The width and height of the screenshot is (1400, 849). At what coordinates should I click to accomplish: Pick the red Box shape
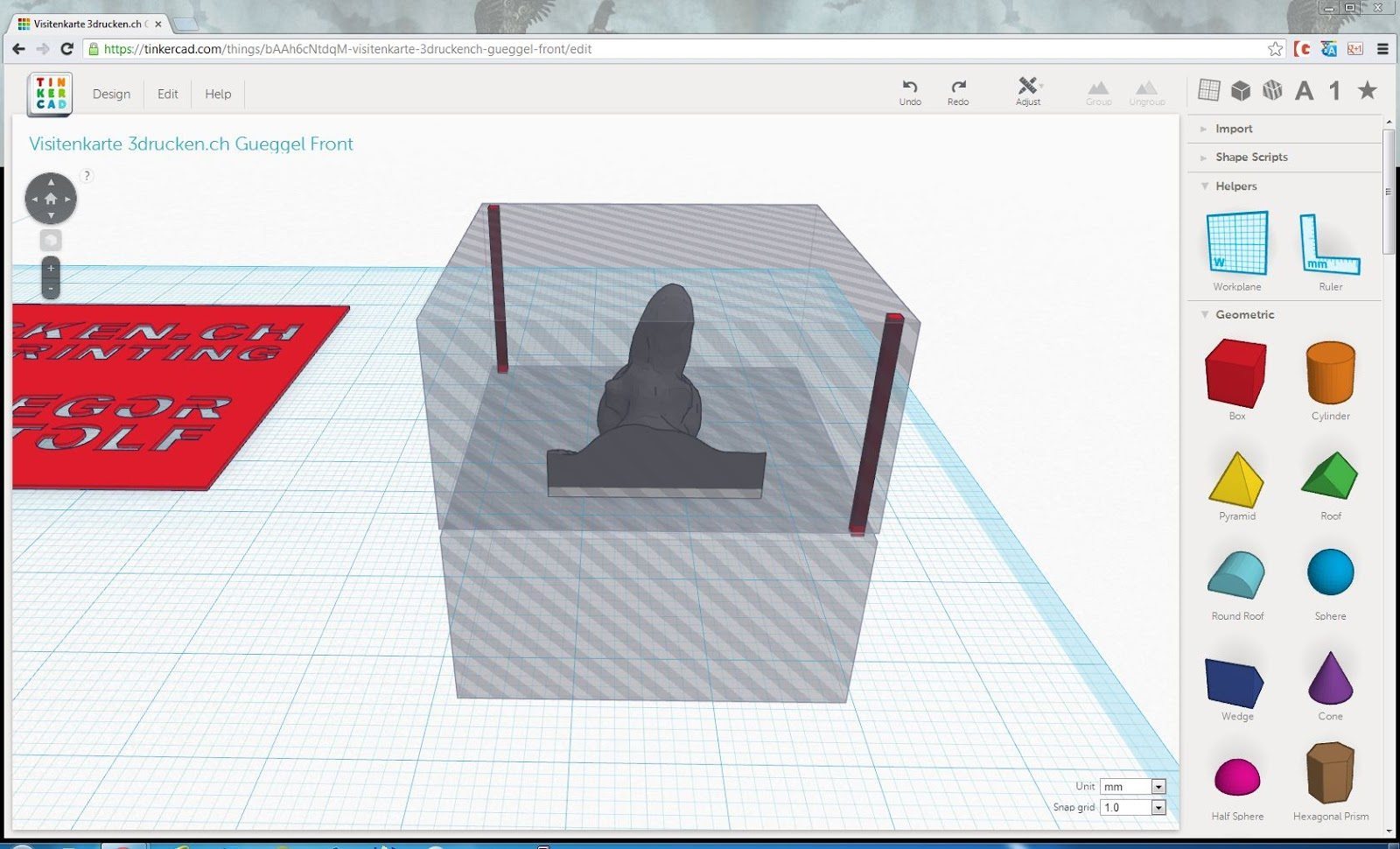(x=1236, y=380)
